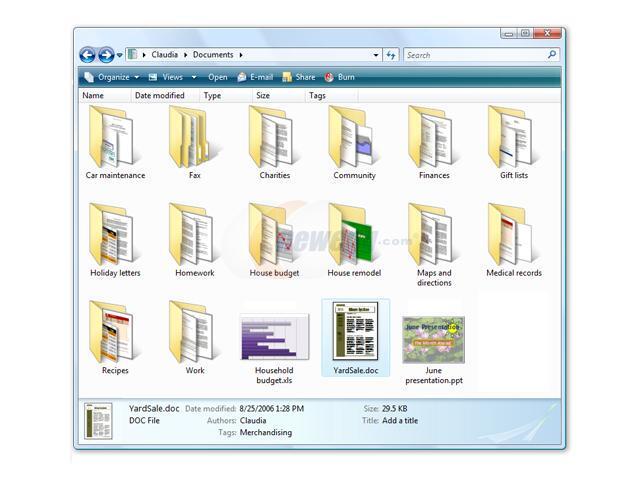Click the address bar location icon
The image size is (640, 480).
(132, 54)
